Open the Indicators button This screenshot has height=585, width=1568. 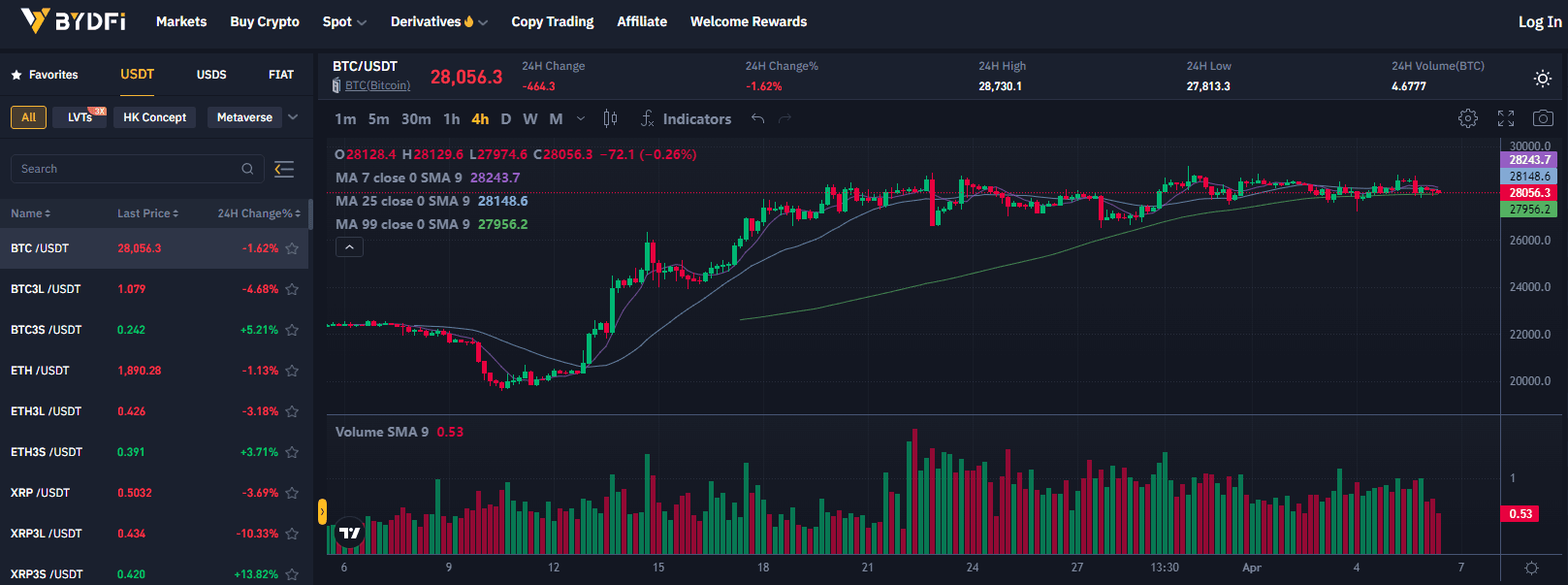[687, 118]
